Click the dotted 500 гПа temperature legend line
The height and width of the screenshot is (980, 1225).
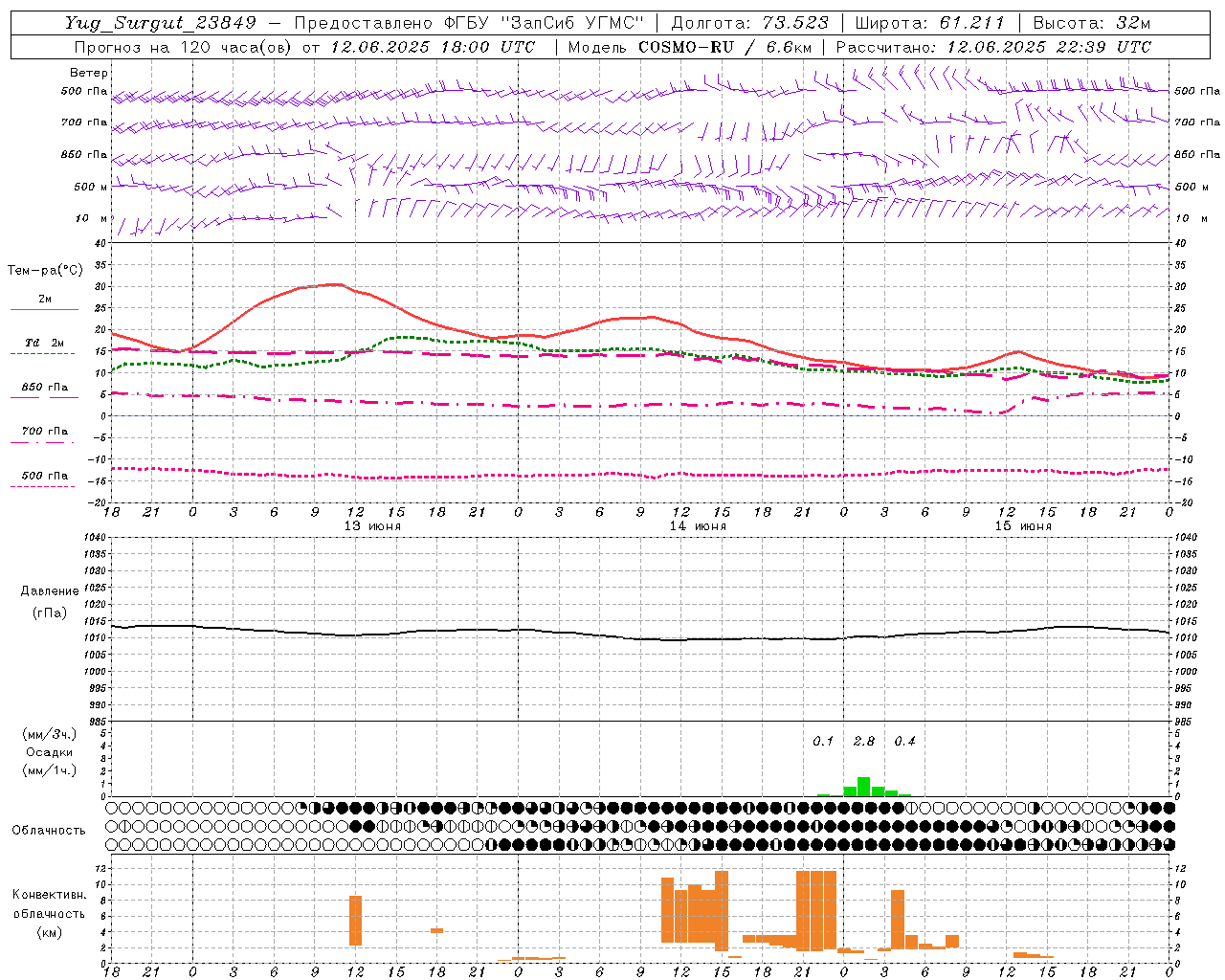coord(42,486)
